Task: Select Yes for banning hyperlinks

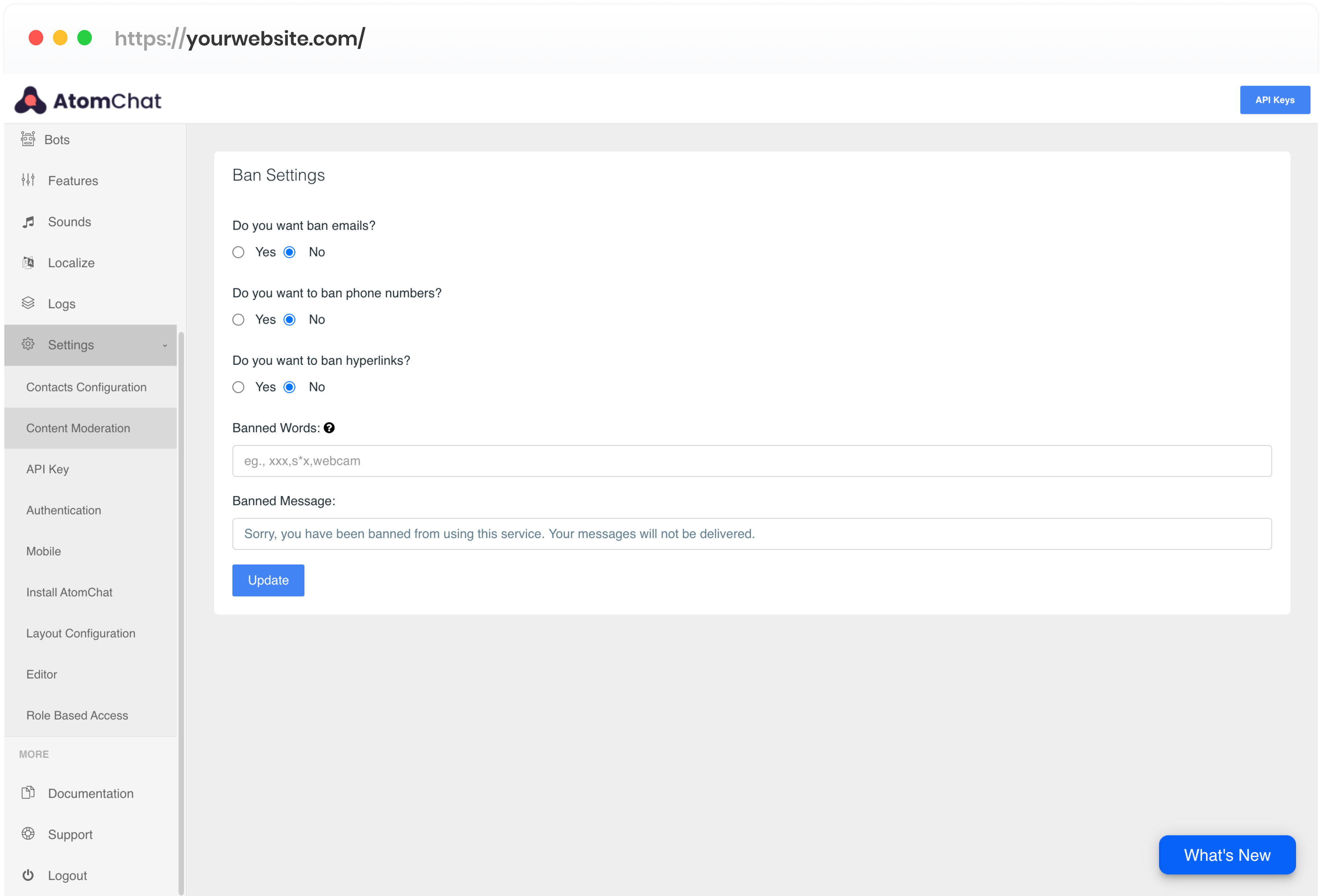Action: click(x=238, y=387)
